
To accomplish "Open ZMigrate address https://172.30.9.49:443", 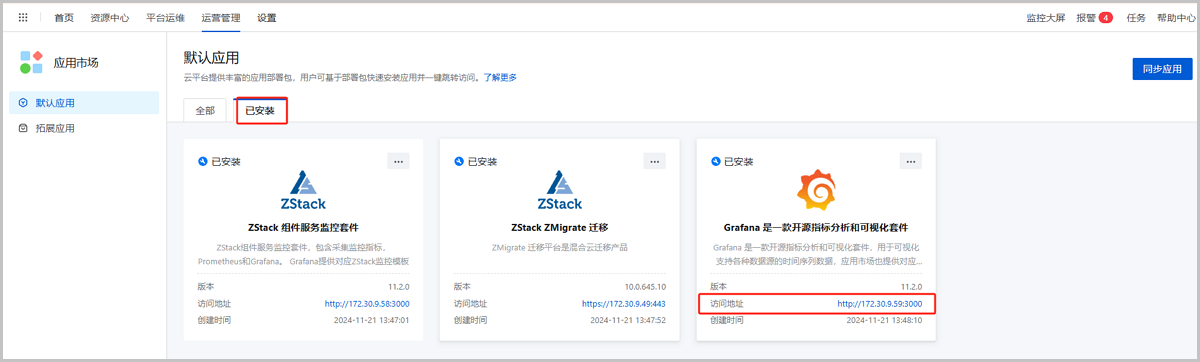I will [x=624, y=303].
